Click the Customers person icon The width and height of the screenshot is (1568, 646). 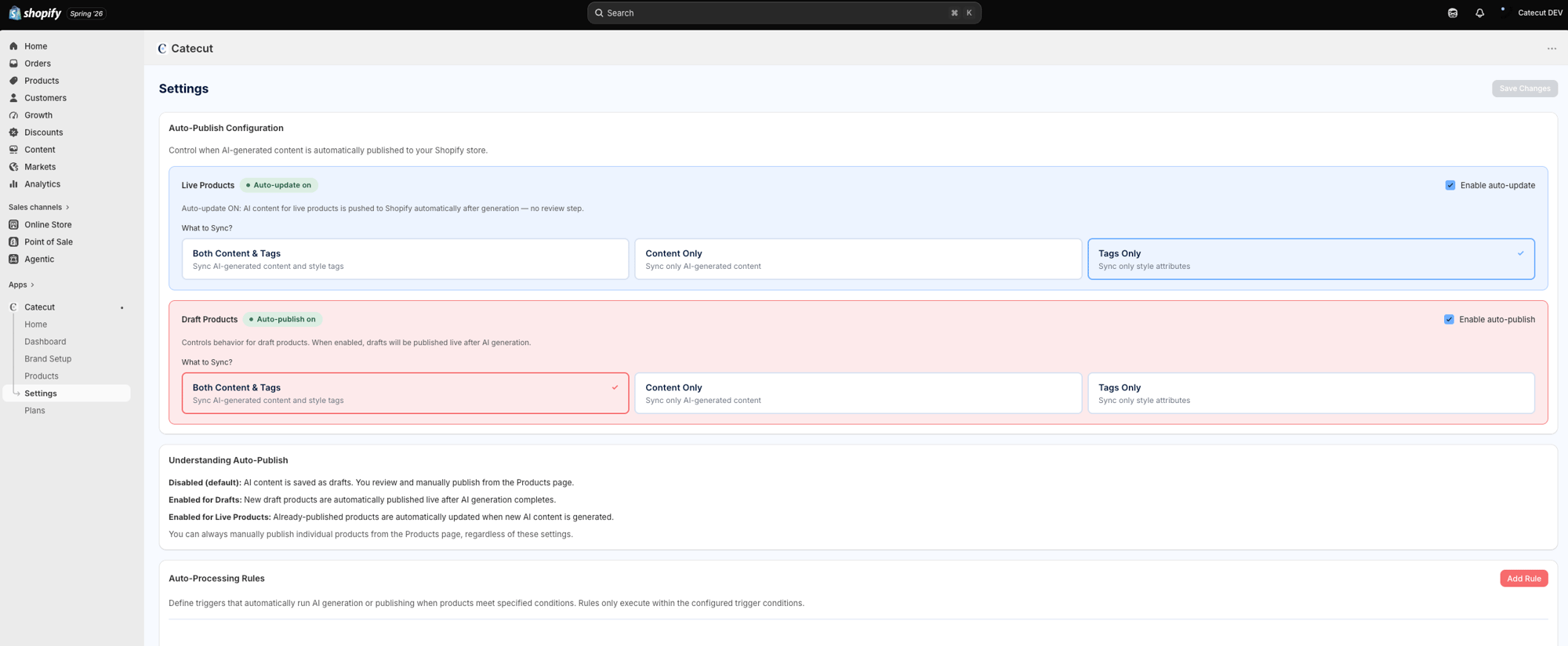[13, 98]
